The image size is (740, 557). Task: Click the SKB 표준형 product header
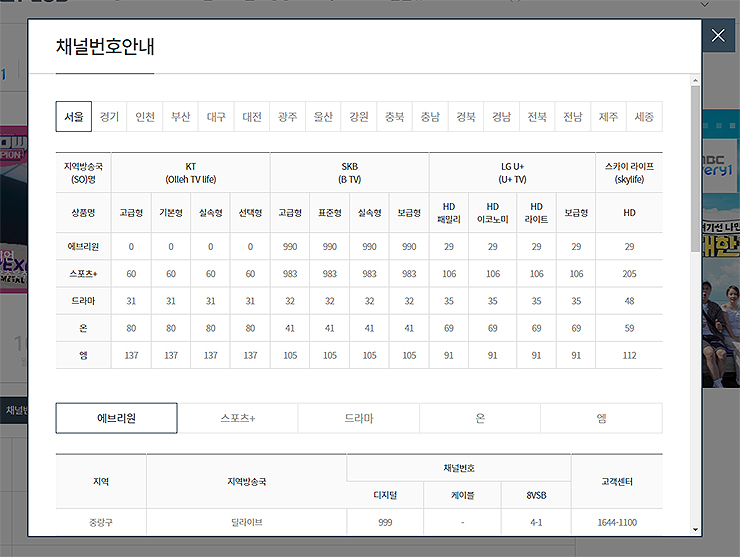[329, 213]
